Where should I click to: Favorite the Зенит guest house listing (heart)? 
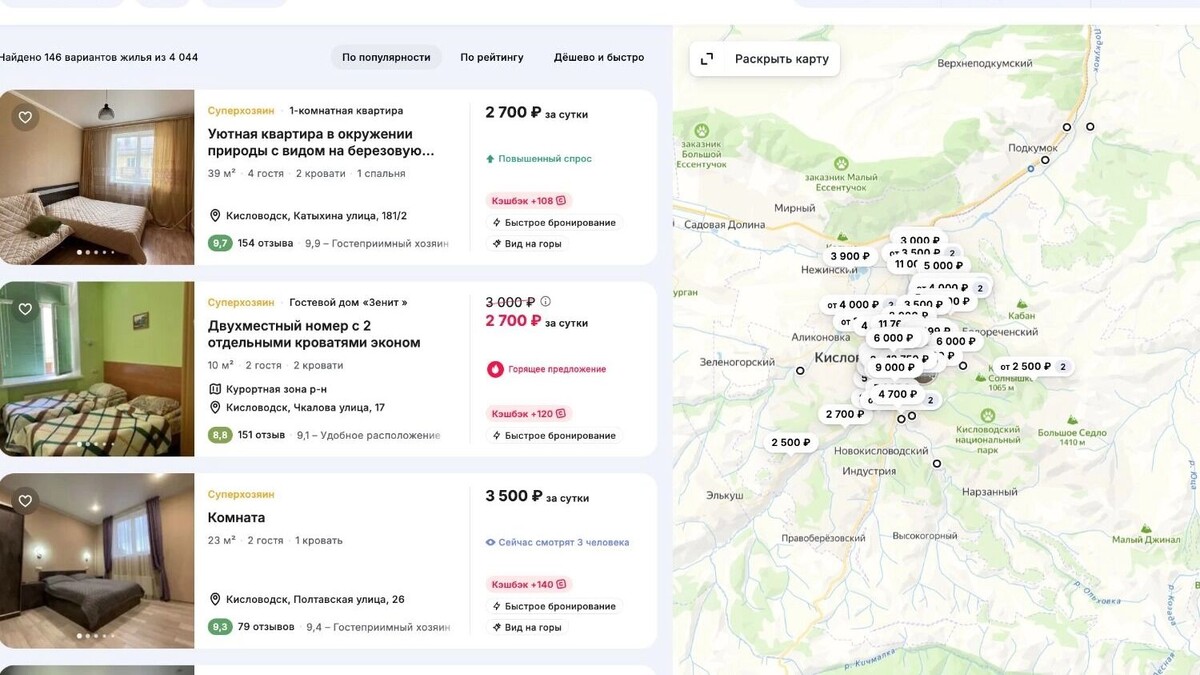[x=25, y=309]
